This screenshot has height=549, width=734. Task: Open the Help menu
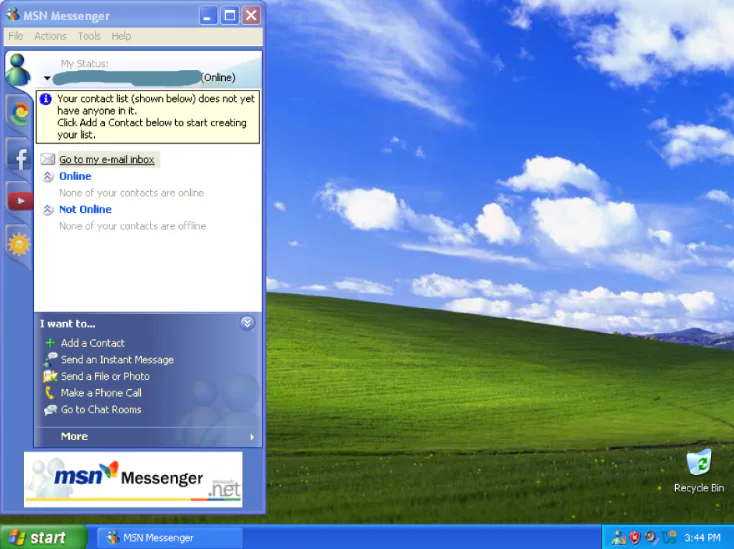click(121, 36)
